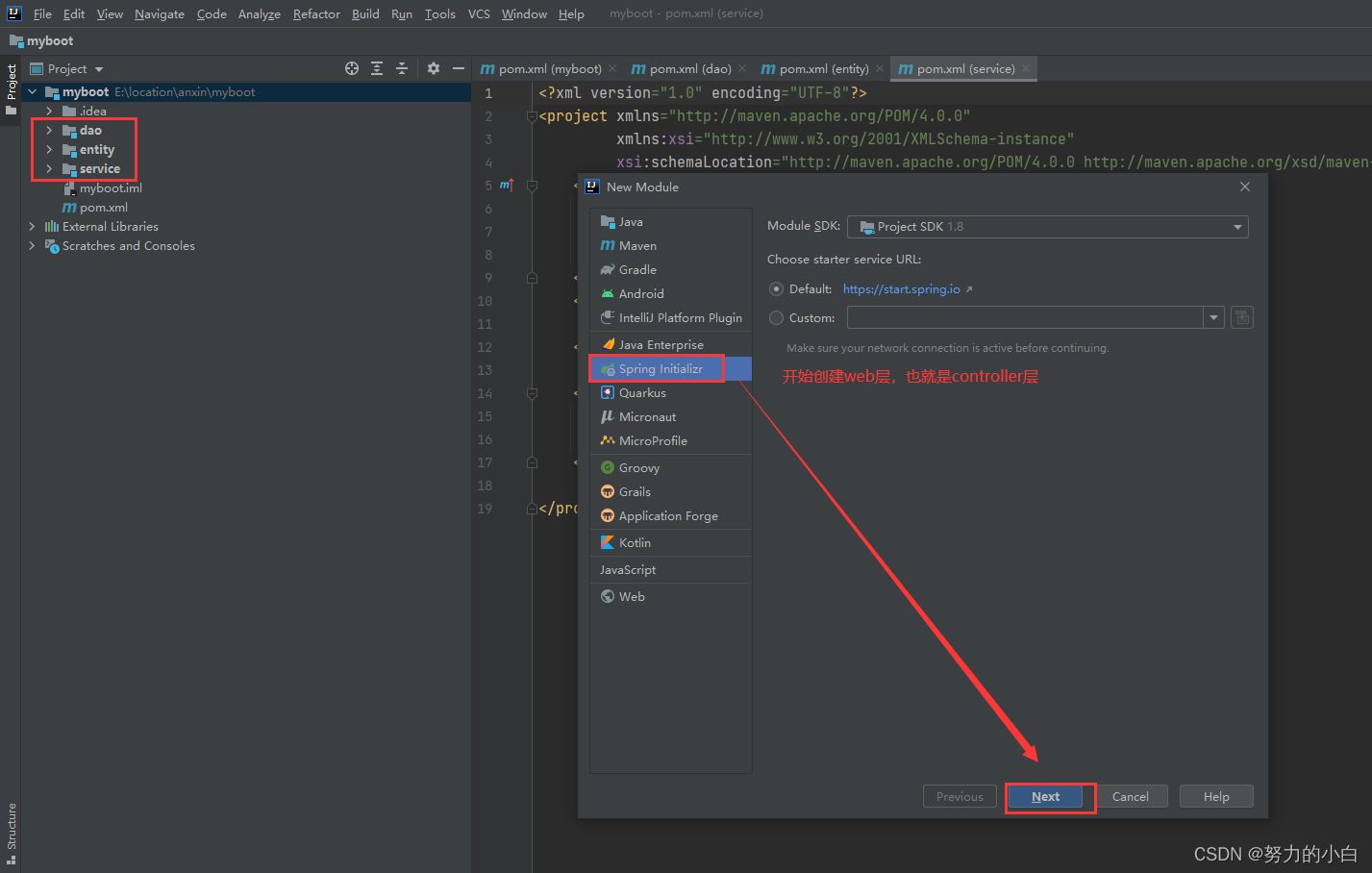Close the pom.xml (service) tab

tap(1026, 69)
